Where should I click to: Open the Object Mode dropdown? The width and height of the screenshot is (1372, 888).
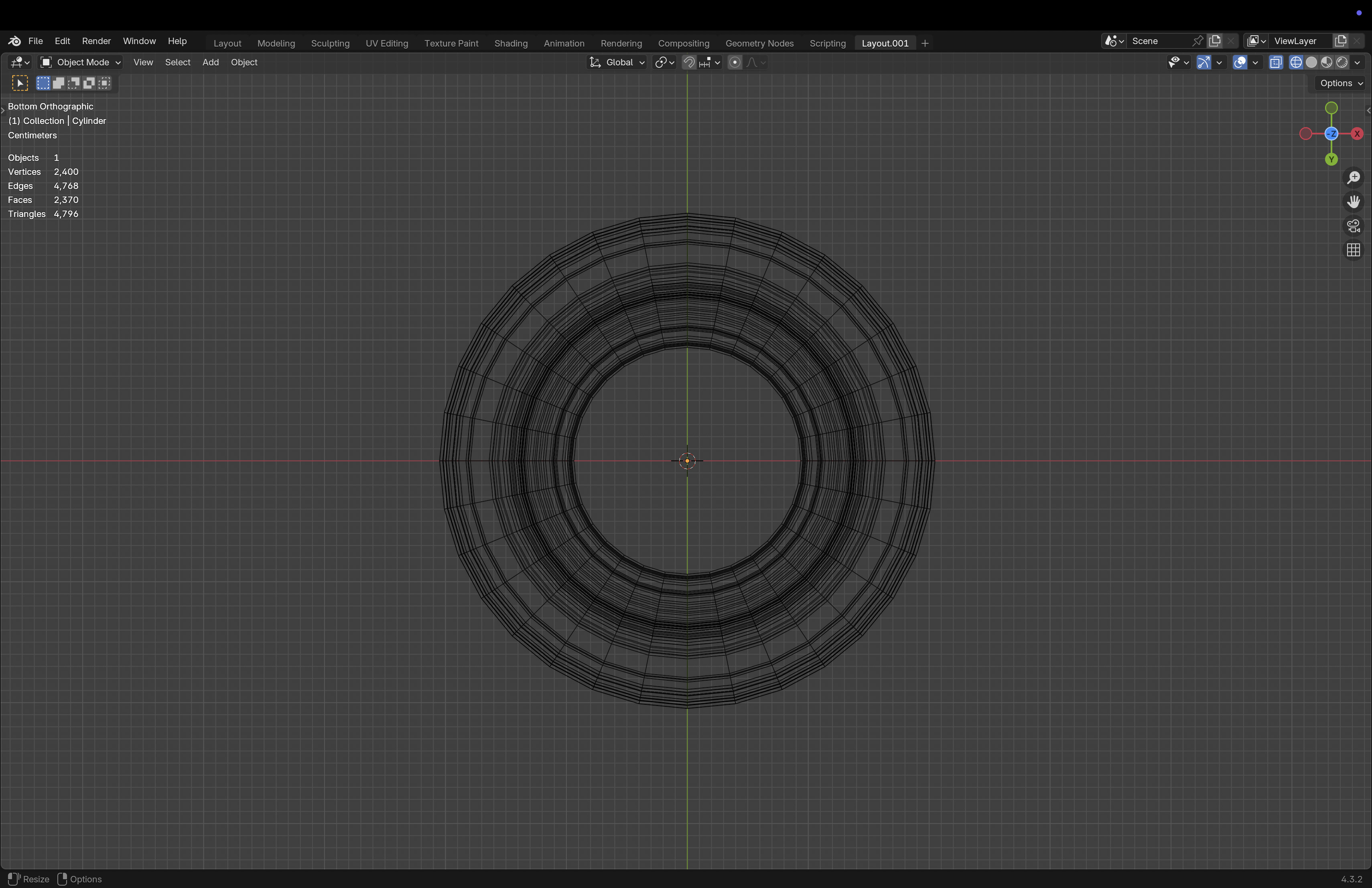click(81, 62)
